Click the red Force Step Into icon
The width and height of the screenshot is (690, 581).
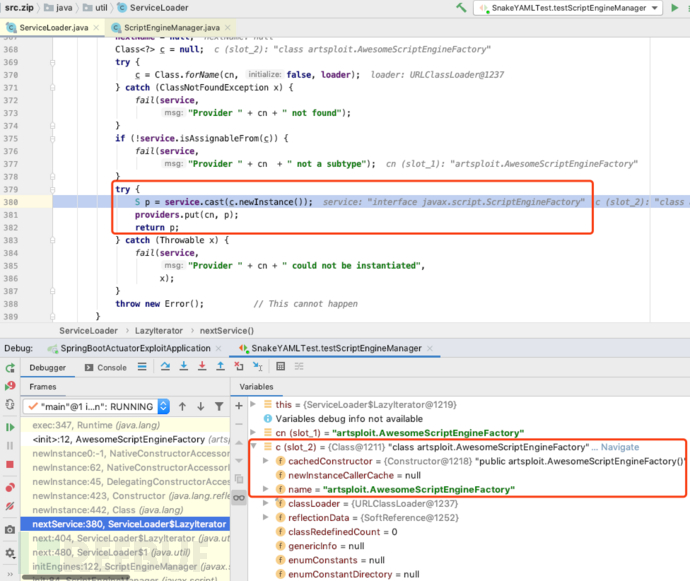202,366
